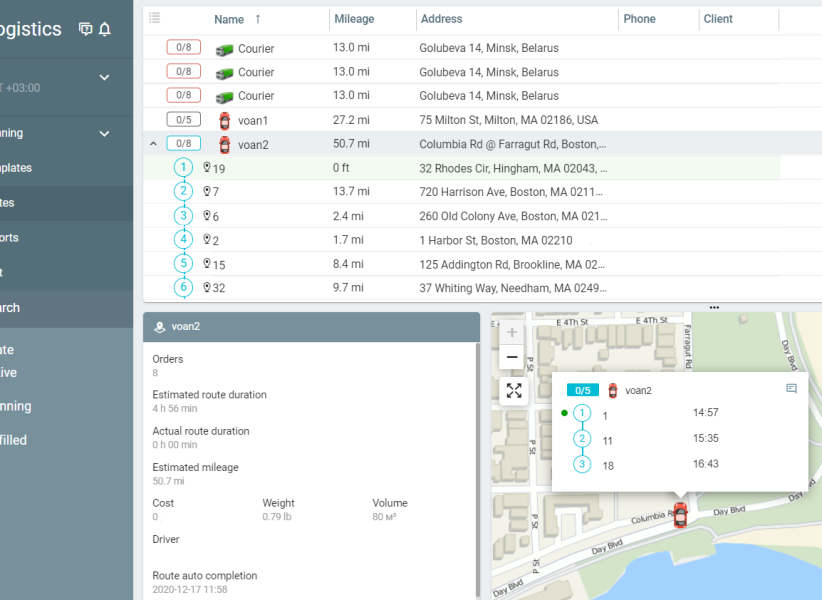
Task: Click map pin icon of order 15
Action: coord(207,263)
